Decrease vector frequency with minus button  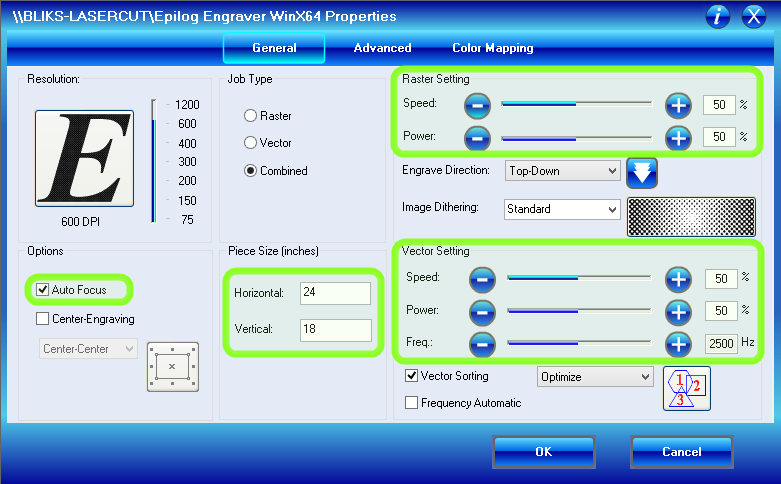click(x=482, y=344)
